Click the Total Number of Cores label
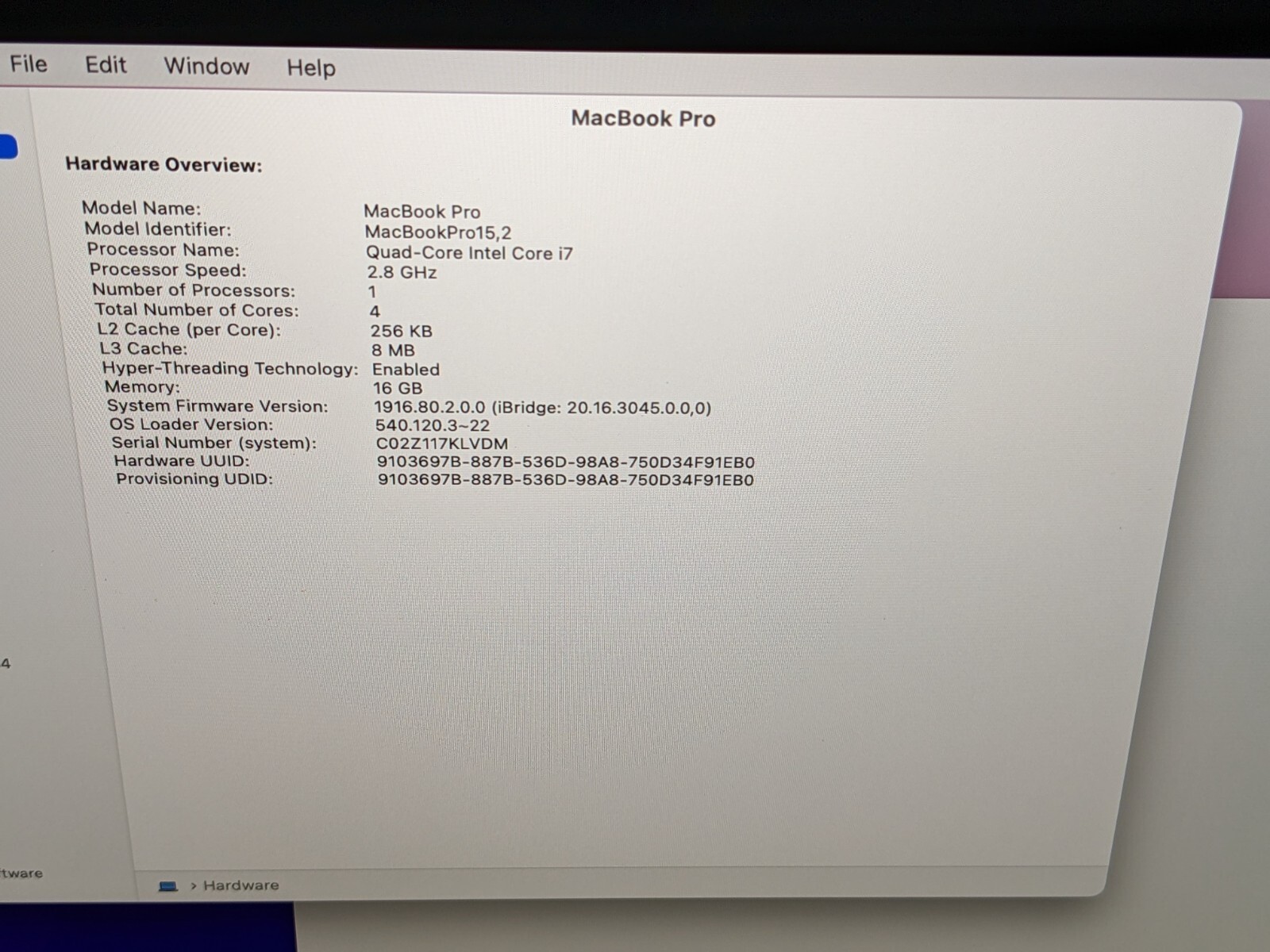The height and width of the screenshot is (952, 1270). click(197, 309)
